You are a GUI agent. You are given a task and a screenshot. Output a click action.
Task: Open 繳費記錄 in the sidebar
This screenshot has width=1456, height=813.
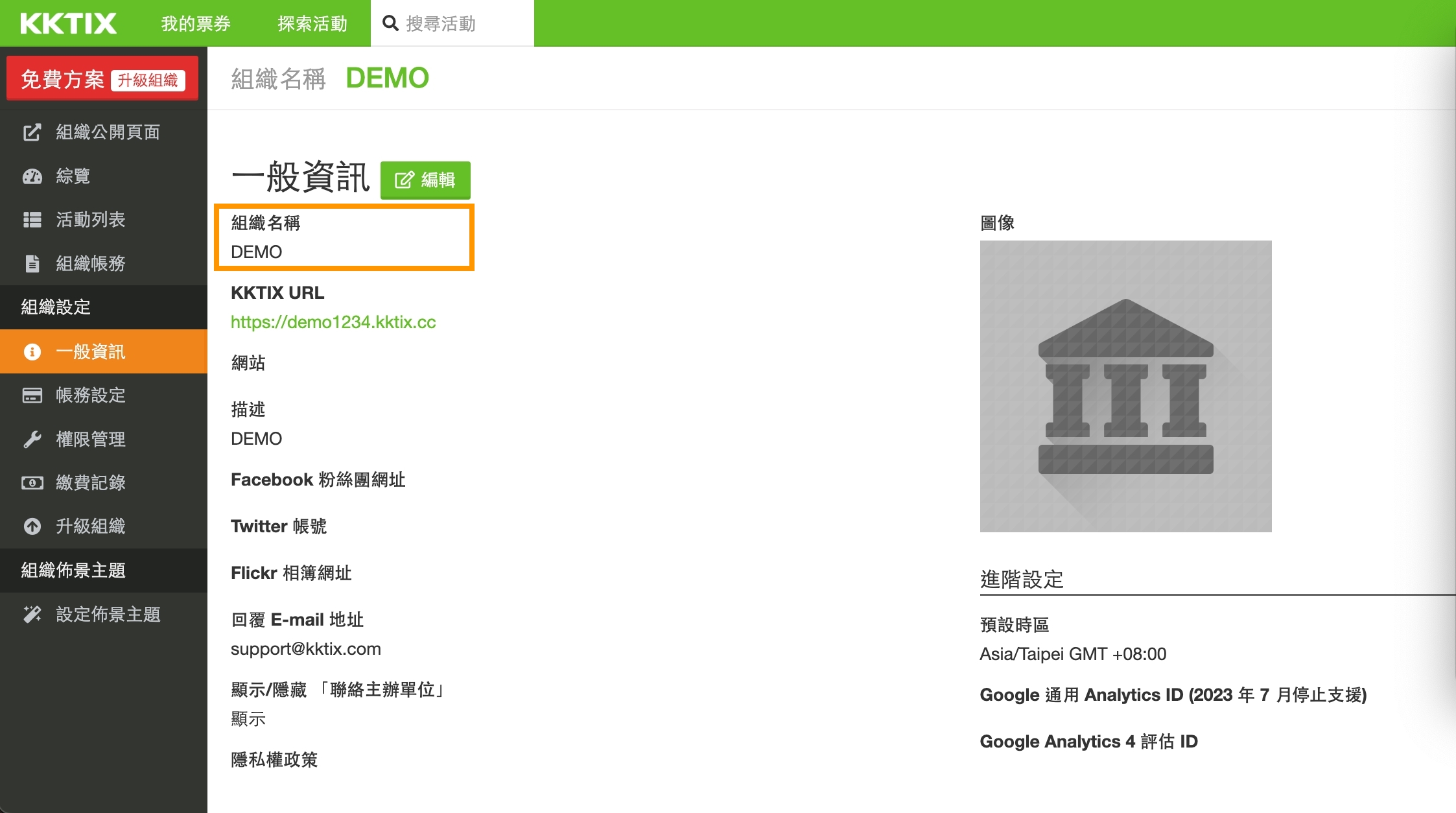coord(104,482)
